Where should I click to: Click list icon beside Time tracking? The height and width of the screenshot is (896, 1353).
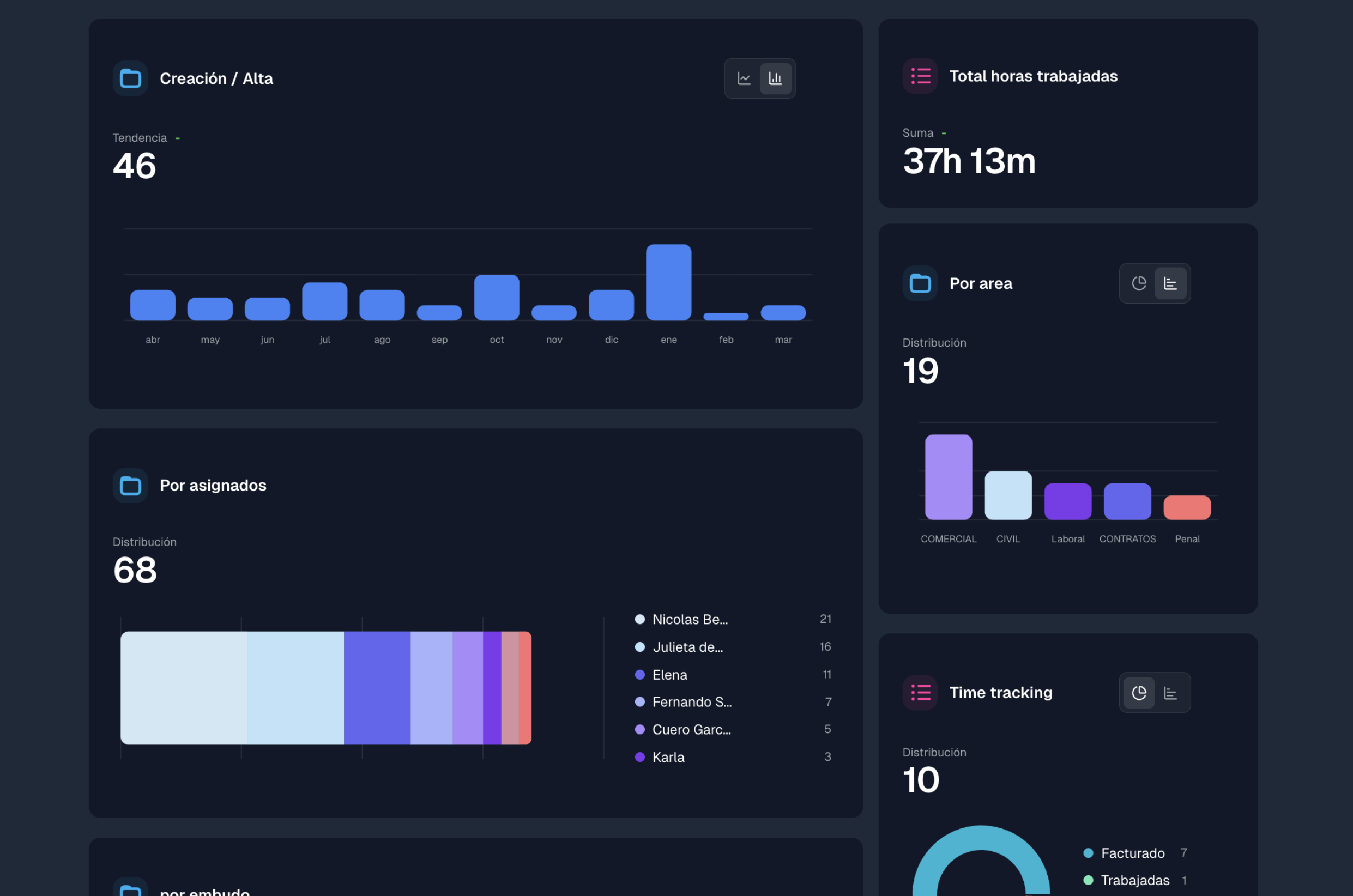click(x=920, y=693)
